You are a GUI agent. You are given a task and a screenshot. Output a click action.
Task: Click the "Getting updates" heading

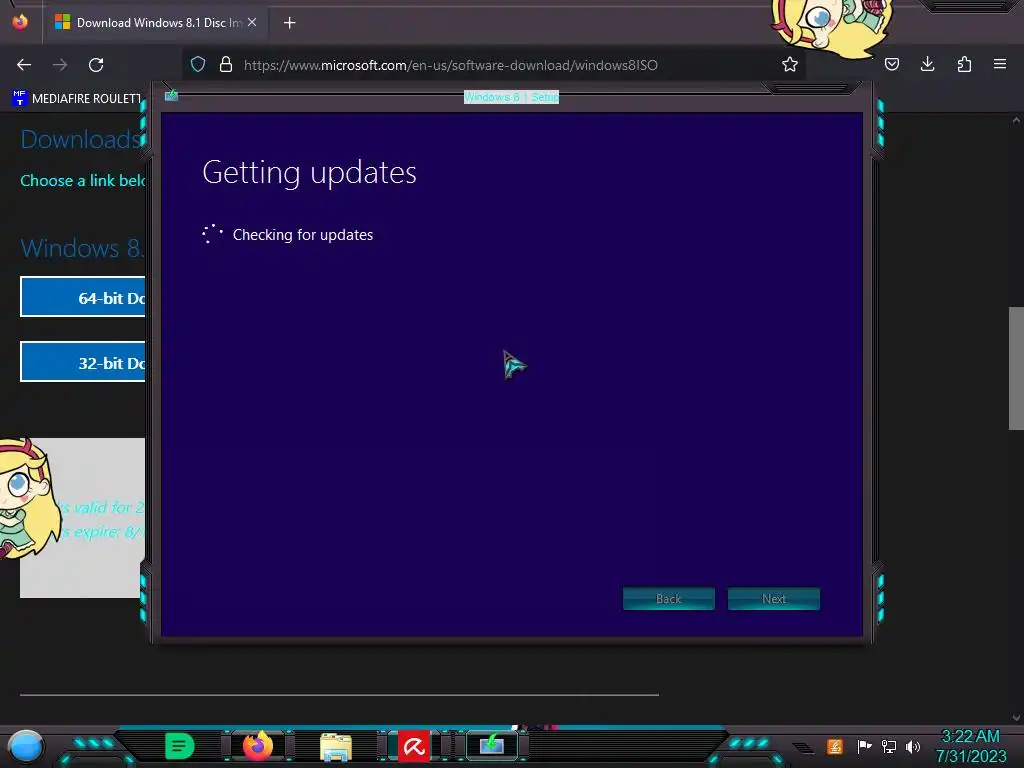309,174
